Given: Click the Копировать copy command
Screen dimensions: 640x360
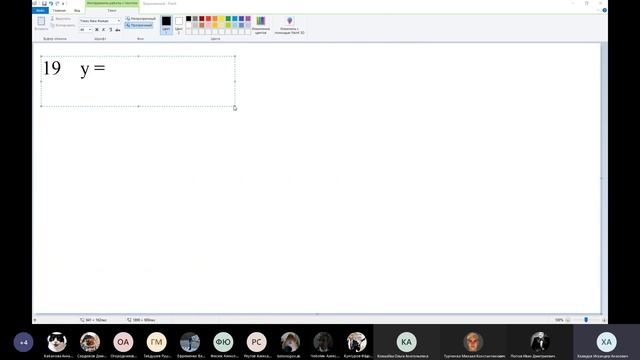Looking at the screenshot, I should [x=63, y=25].
